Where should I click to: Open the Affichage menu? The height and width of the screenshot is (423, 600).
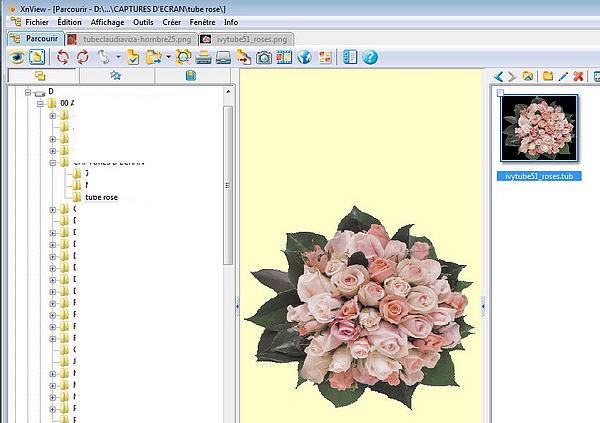point(107,21)
